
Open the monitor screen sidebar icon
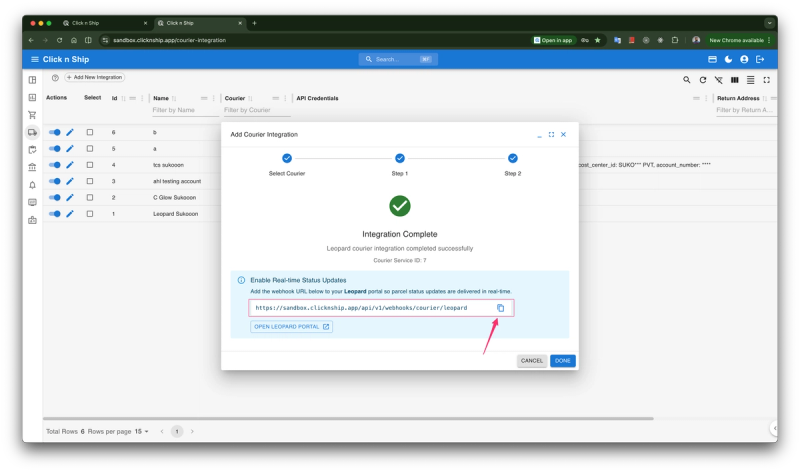tap(32, 203)
